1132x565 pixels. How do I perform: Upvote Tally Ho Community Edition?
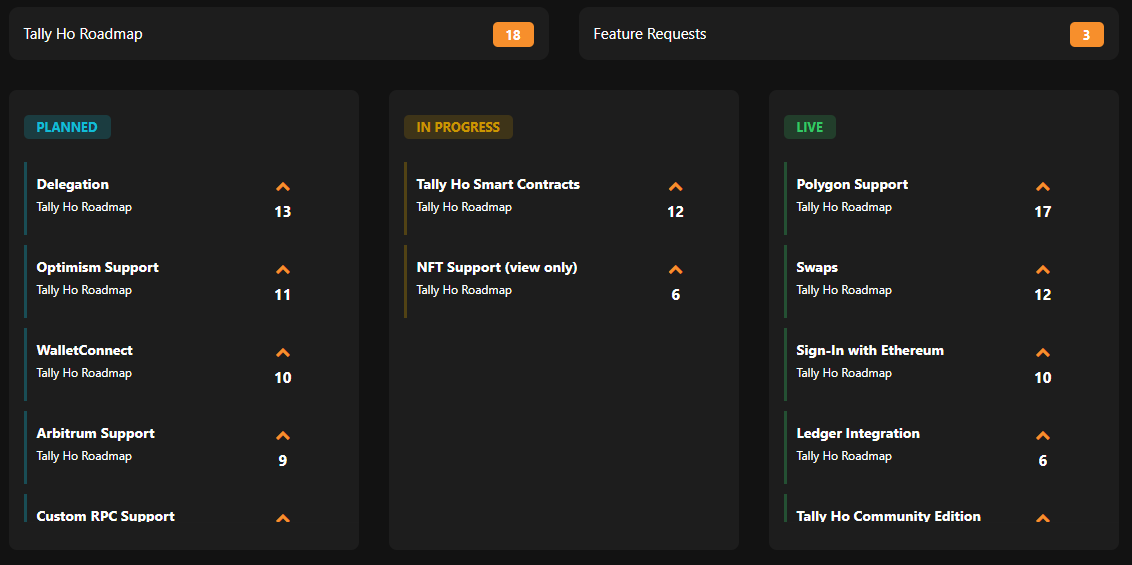coord(1042,517)
